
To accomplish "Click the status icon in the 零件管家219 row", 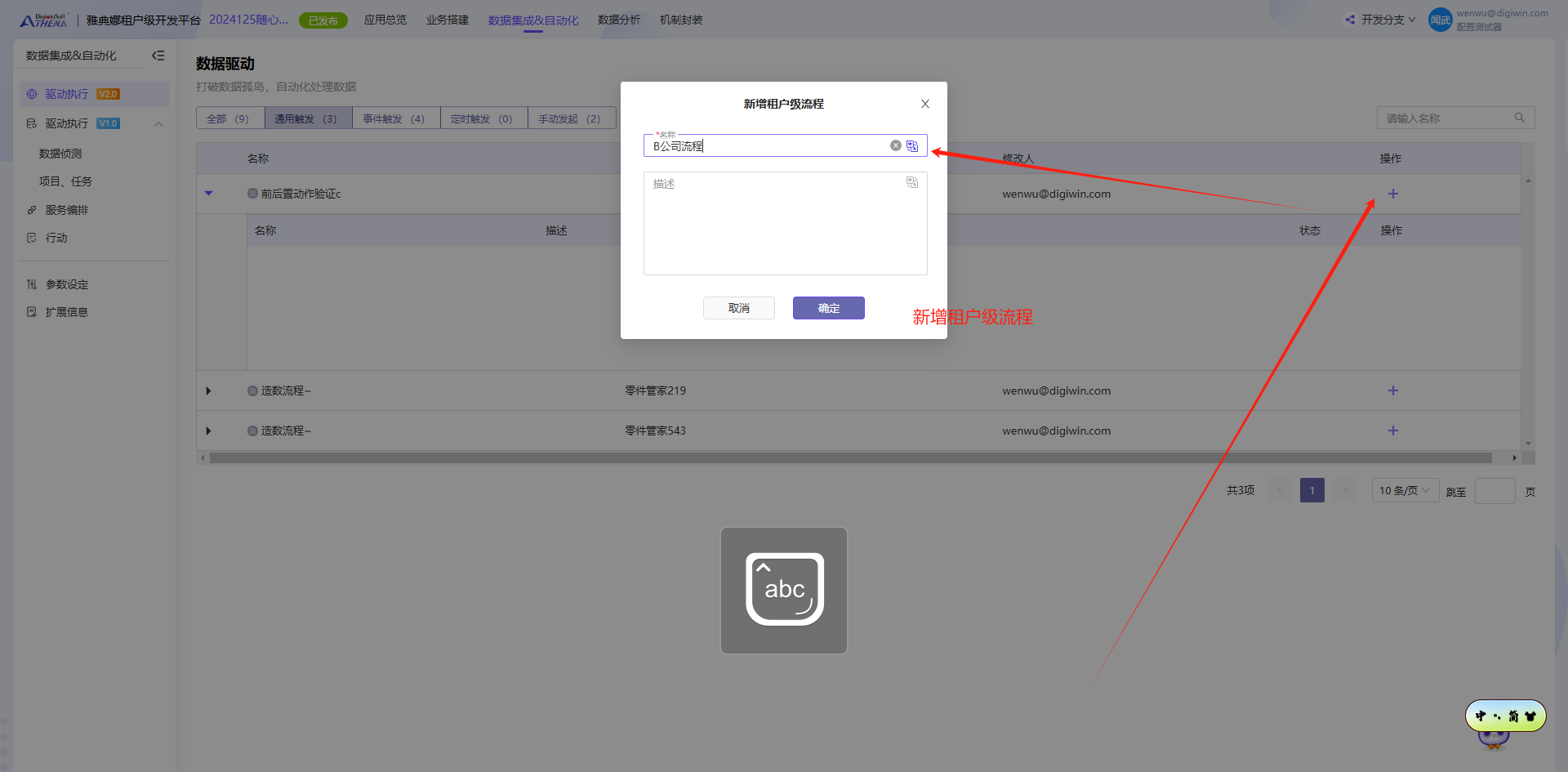I will [252, 390].
